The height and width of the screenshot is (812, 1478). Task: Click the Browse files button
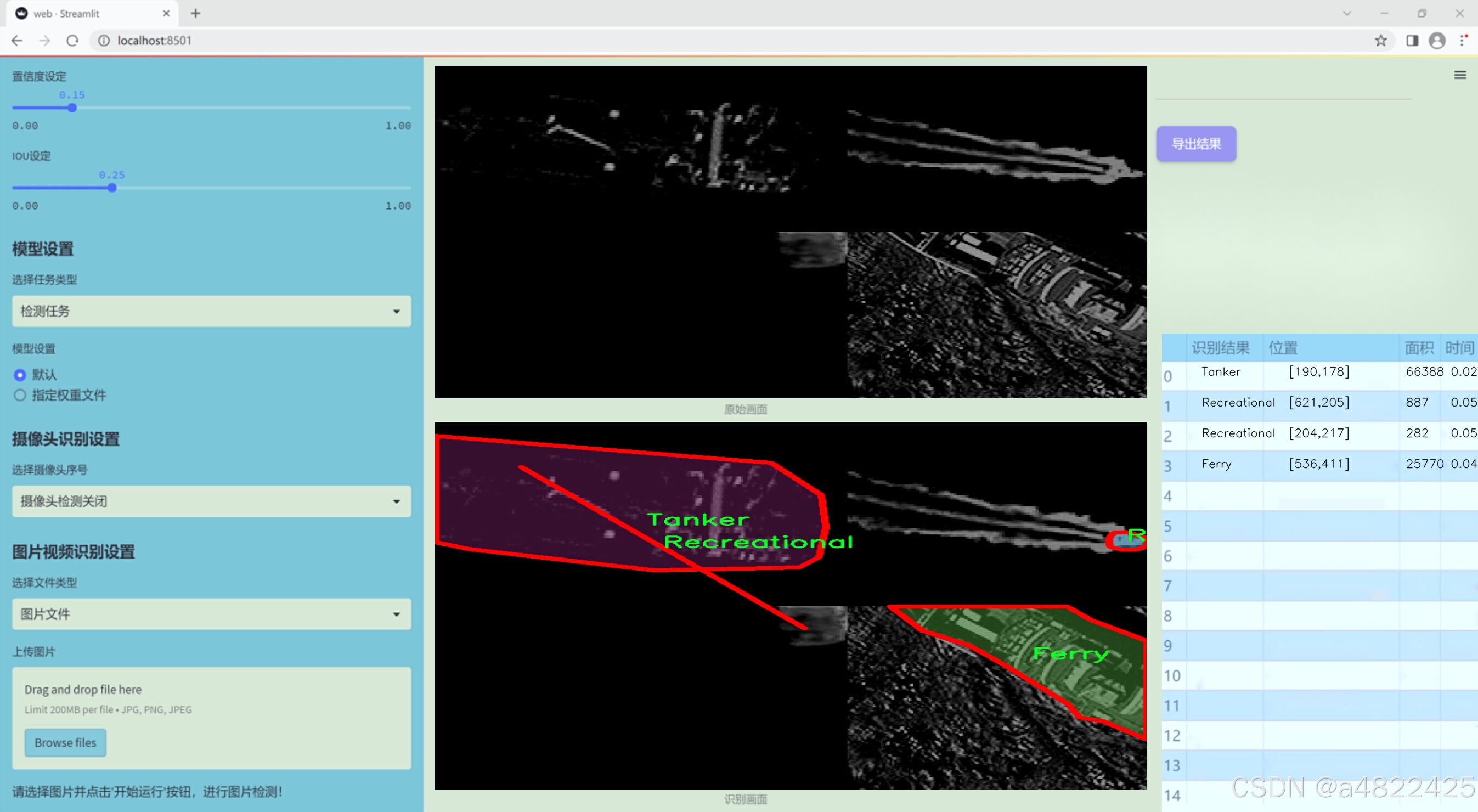(65, 742)
